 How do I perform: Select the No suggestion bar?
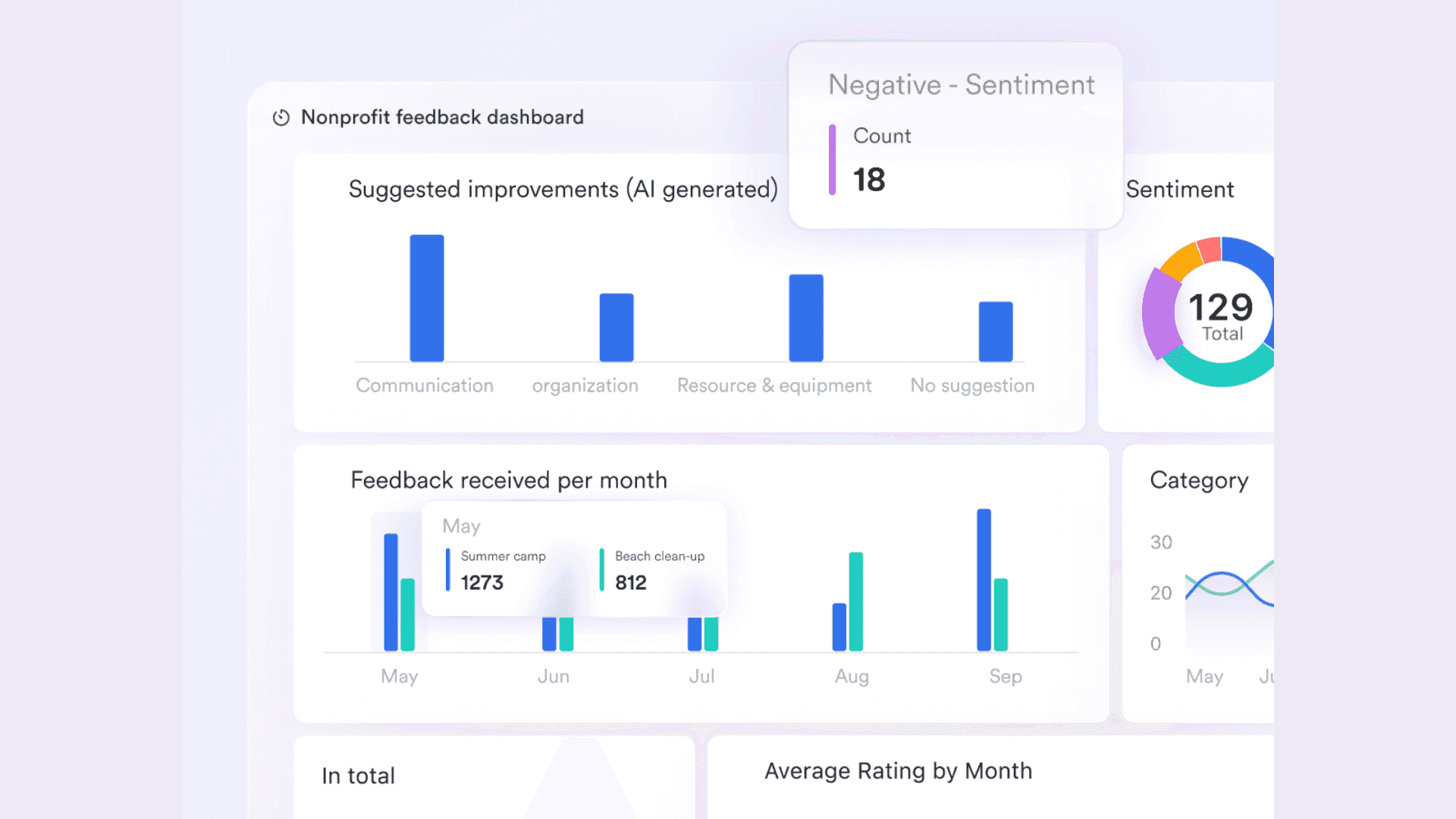pyautogui.click(x=996, y=331)
